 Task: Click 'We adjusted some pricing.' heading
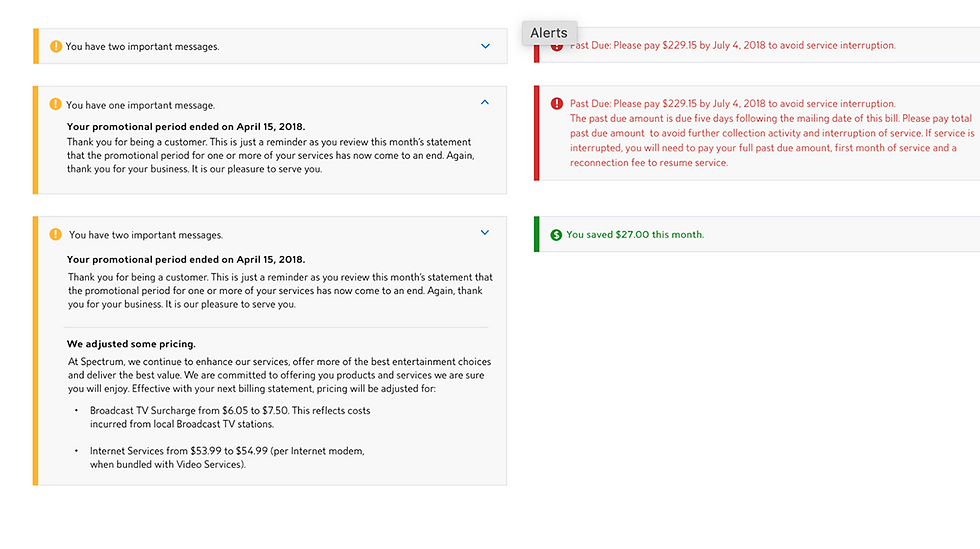pos(131,344)
